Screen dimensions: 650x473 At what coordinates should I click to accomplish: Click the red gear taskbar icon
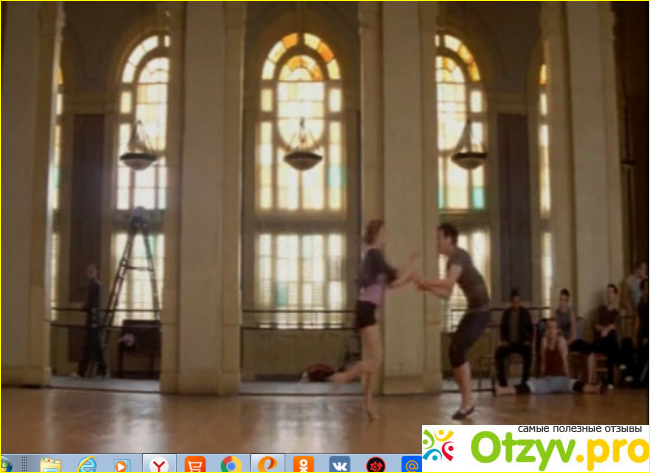click(375, 465)
